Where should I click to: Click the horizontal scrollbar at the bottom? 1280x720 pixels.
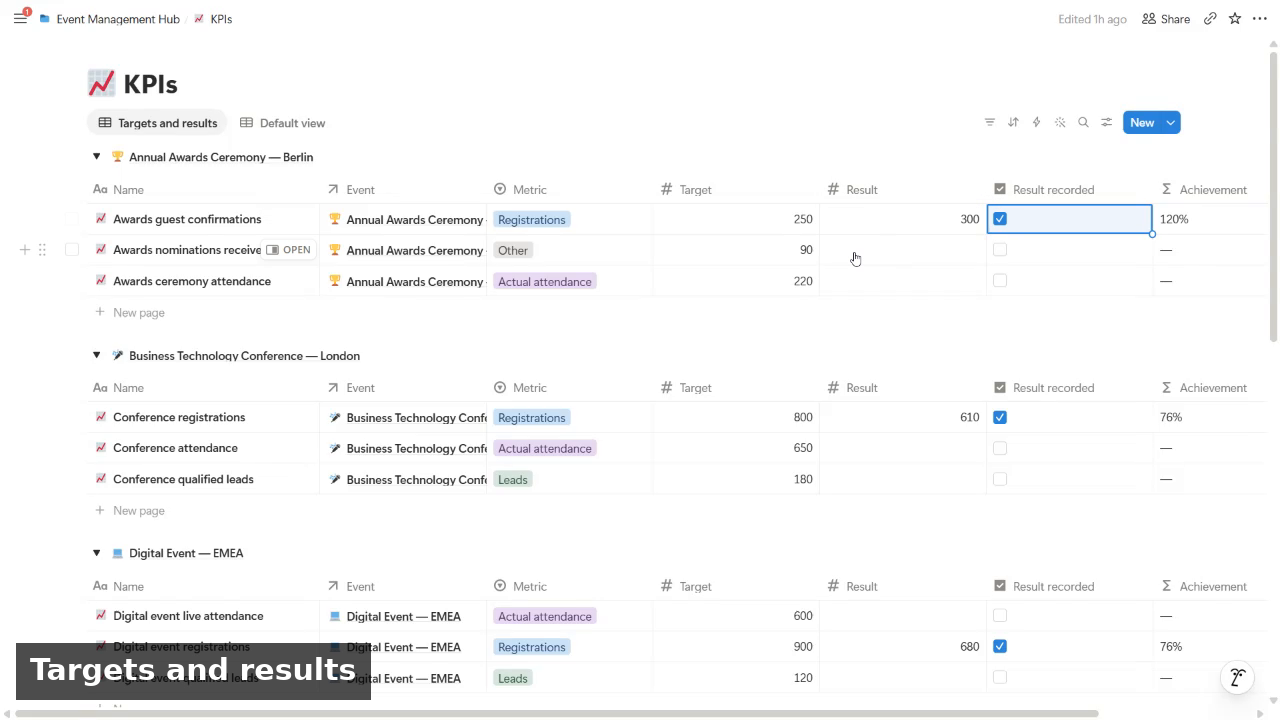(557, 713)
